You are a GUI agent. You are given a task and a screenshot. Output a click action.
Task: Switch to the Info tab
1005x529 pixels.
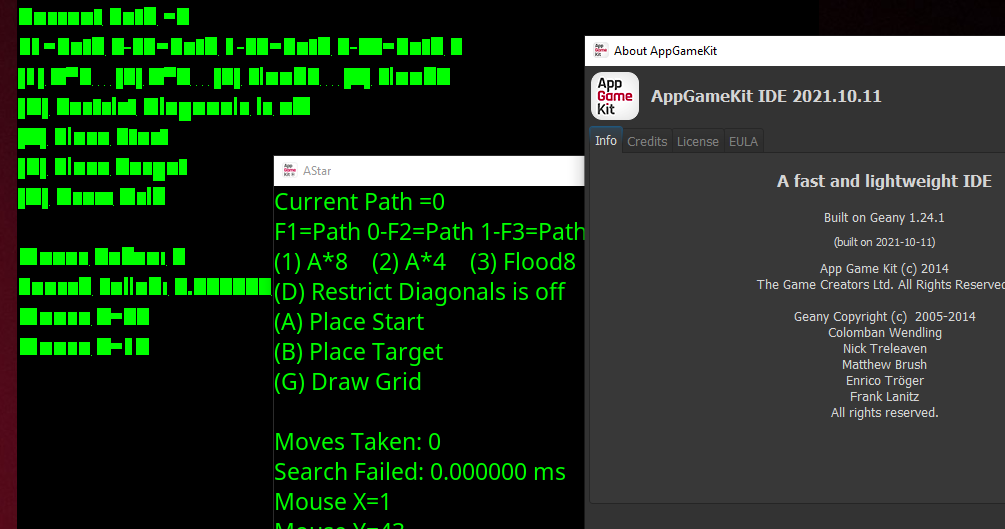(x=606, y=140)
